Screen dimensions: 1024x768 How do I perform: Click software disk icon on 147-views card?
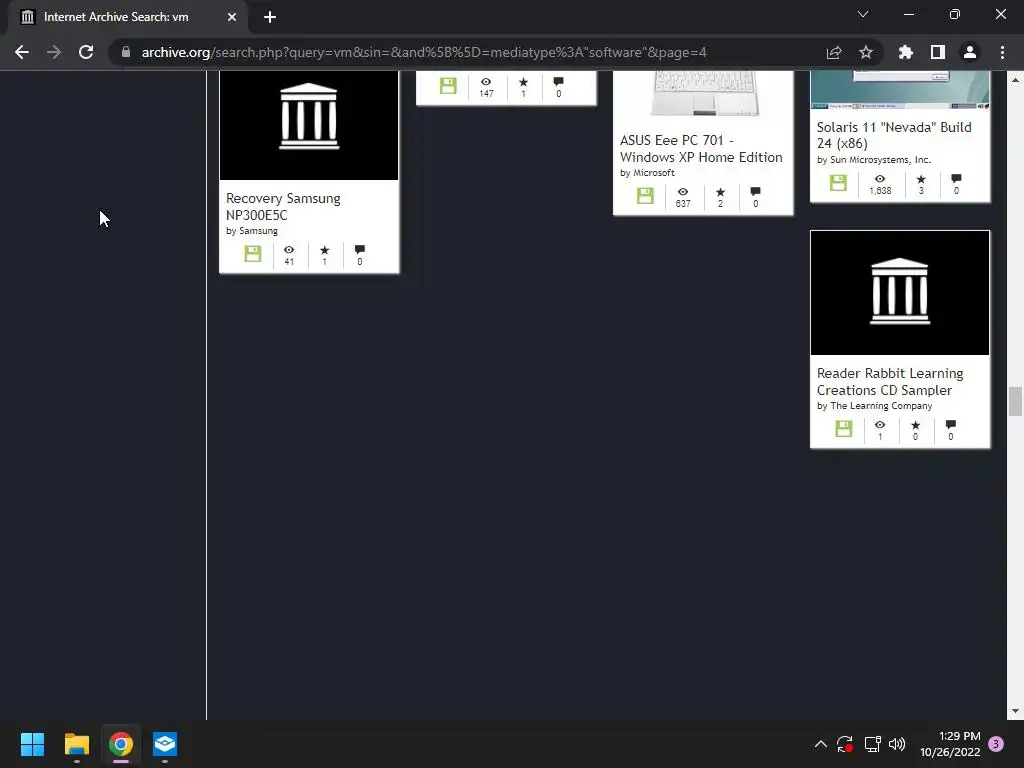pyautogui.click(x=448, y=86)
